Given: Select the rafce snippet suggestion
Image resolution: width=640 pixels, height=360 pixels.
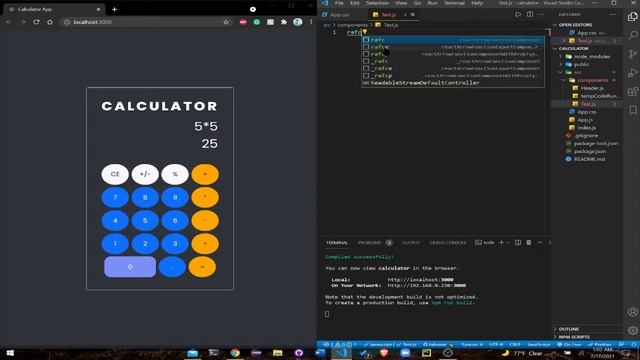Looking at the screenshot, I should pos(453,47).
